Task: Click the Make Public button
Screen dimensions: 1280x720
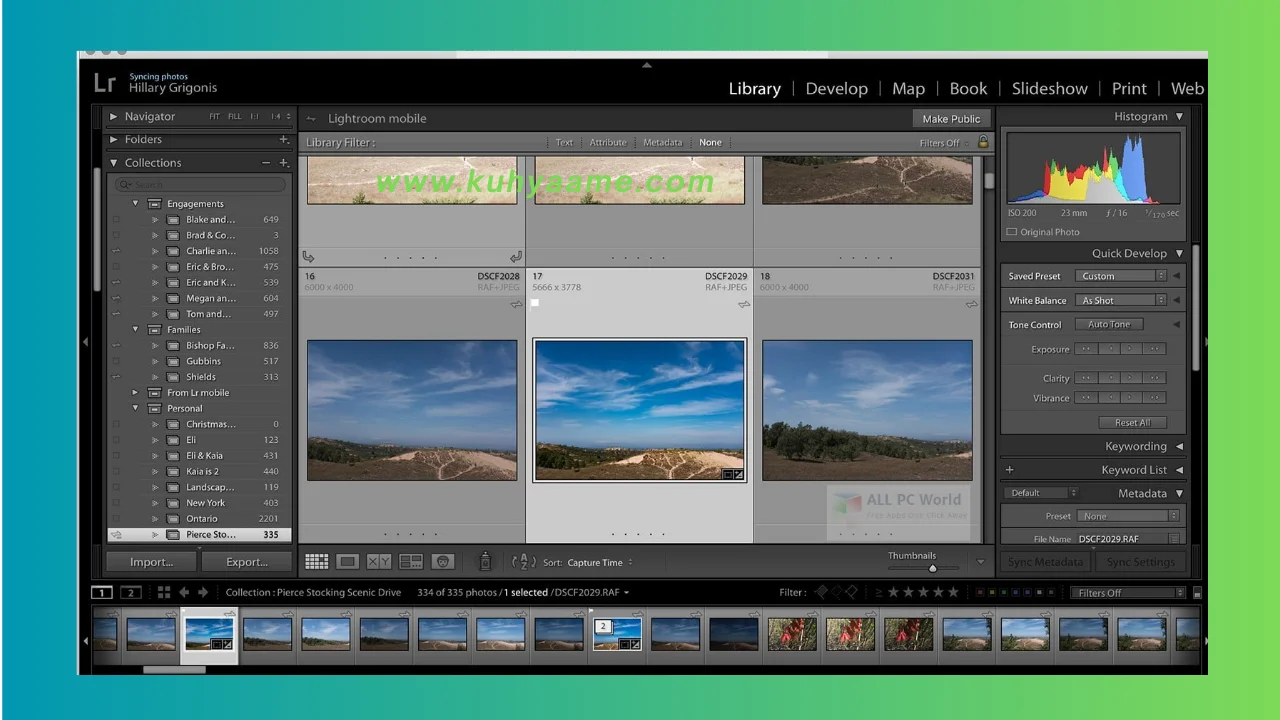Action: coord(951,119)
